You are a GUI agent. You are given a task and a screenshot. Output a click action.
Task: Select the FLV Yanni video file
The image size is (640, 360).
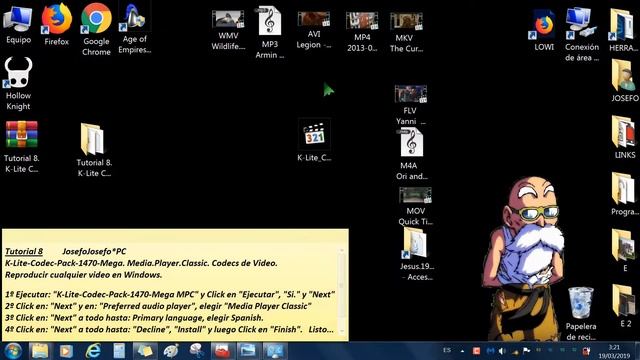[410, 105]
